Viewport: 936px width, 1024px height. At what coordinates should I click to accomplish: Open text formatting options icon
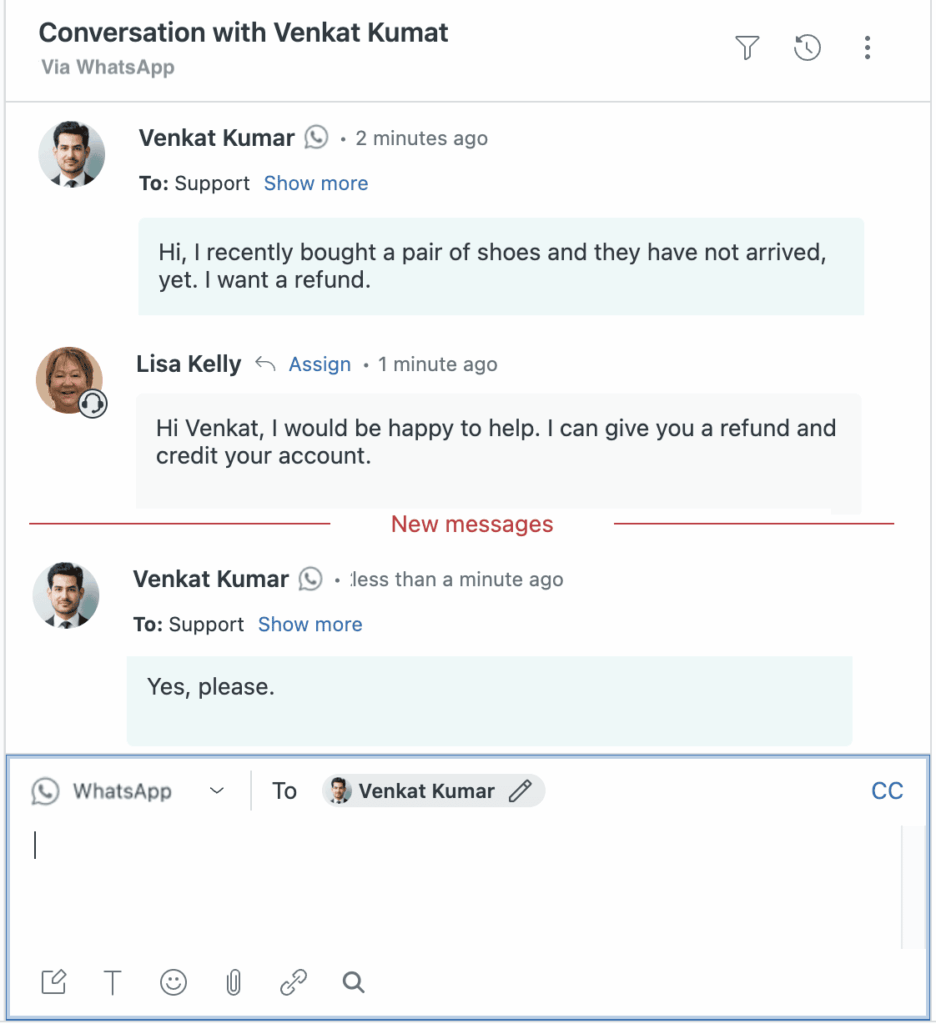tap(113, 983)
